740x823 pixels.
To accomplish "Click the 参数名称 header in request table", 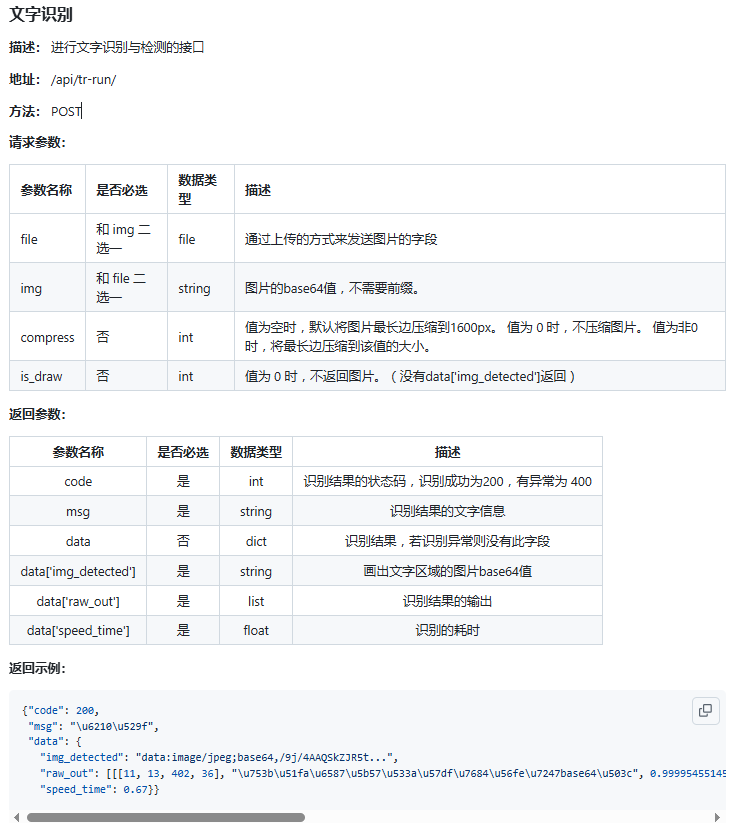I will [x=46, y=190].
